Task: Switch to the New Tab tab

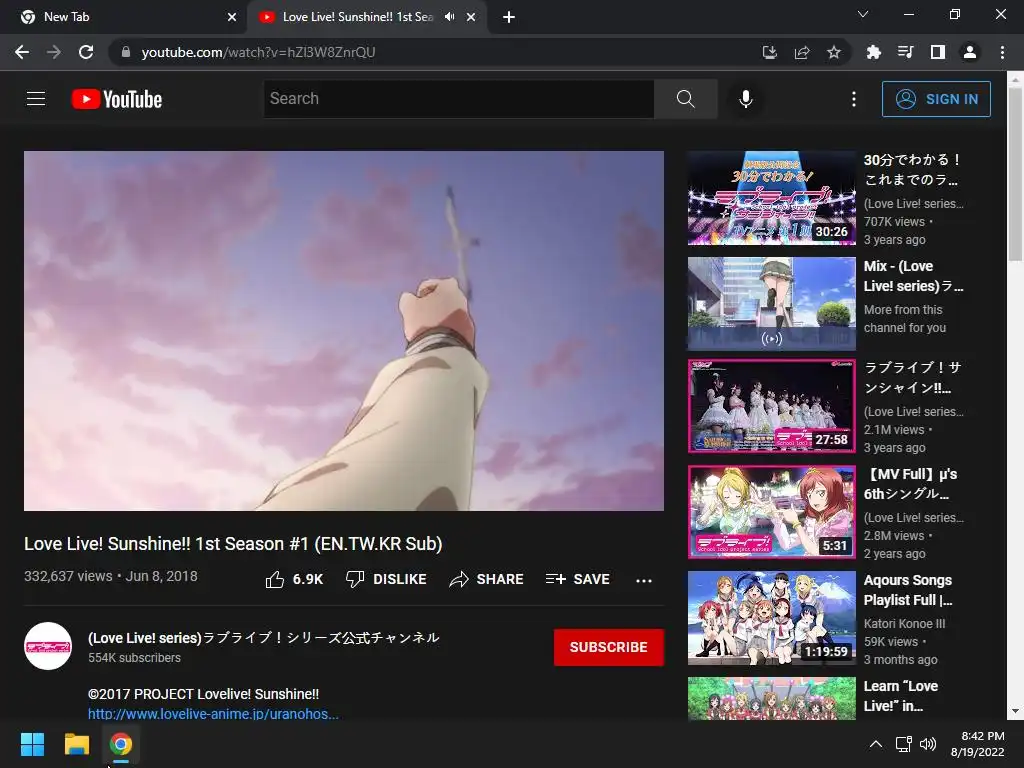Action: pos(123,17)
